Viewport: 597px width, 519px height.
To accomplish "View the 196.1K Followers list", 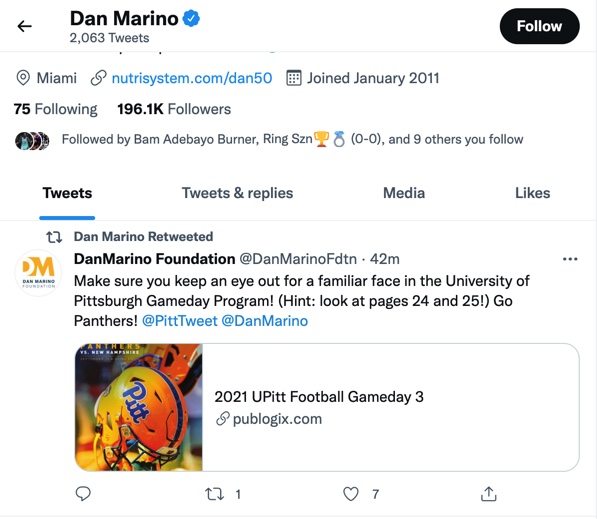I will point(174,109).
